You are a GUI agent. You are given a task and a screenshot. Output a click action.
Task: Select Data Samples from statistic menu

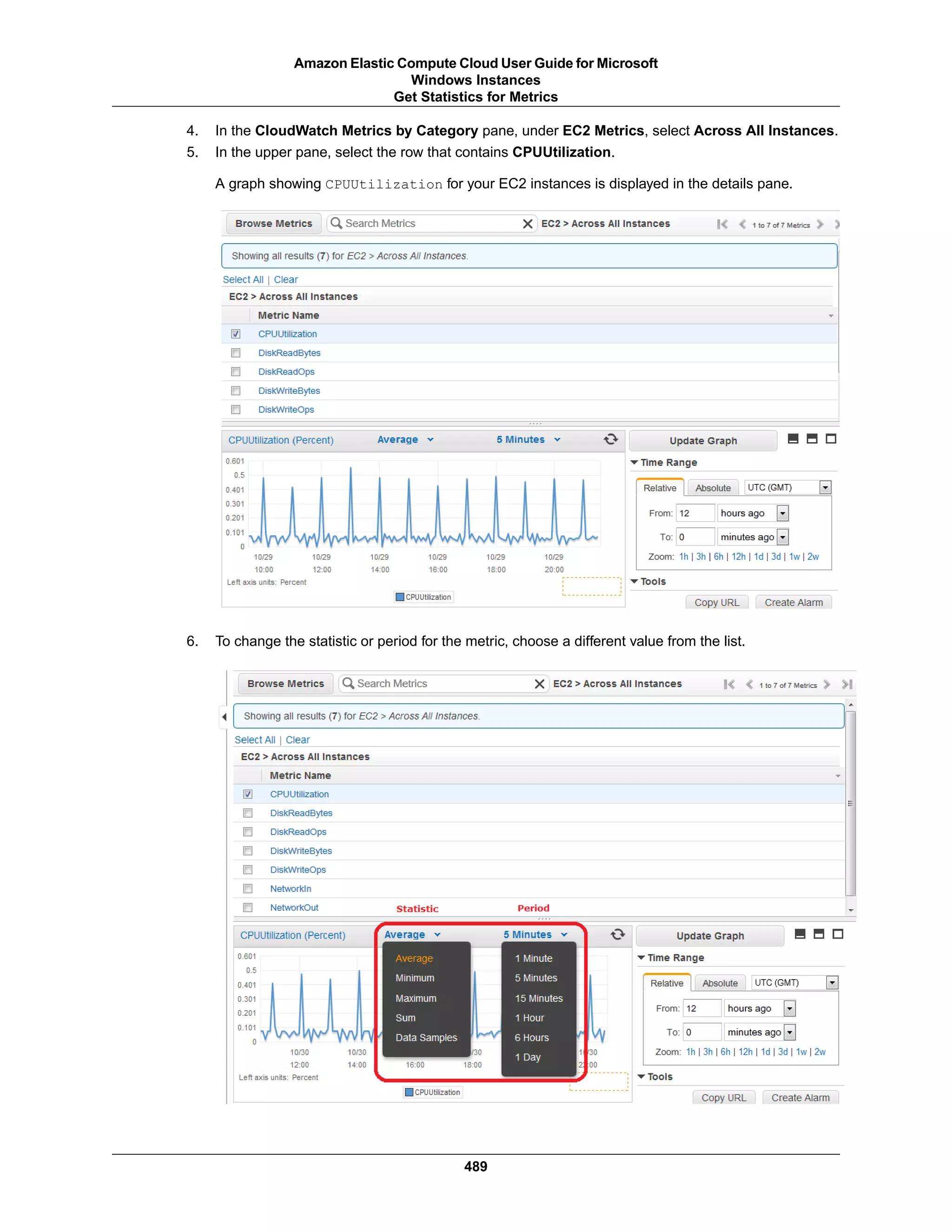[x=426, y=1037]
